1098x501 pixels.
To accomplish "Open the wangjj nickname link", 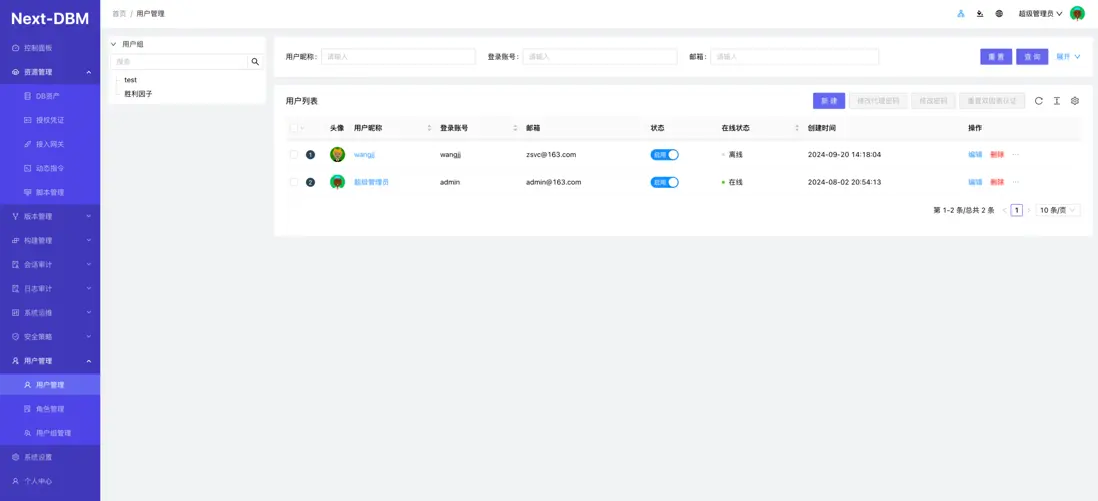I will tap(365, 154).
